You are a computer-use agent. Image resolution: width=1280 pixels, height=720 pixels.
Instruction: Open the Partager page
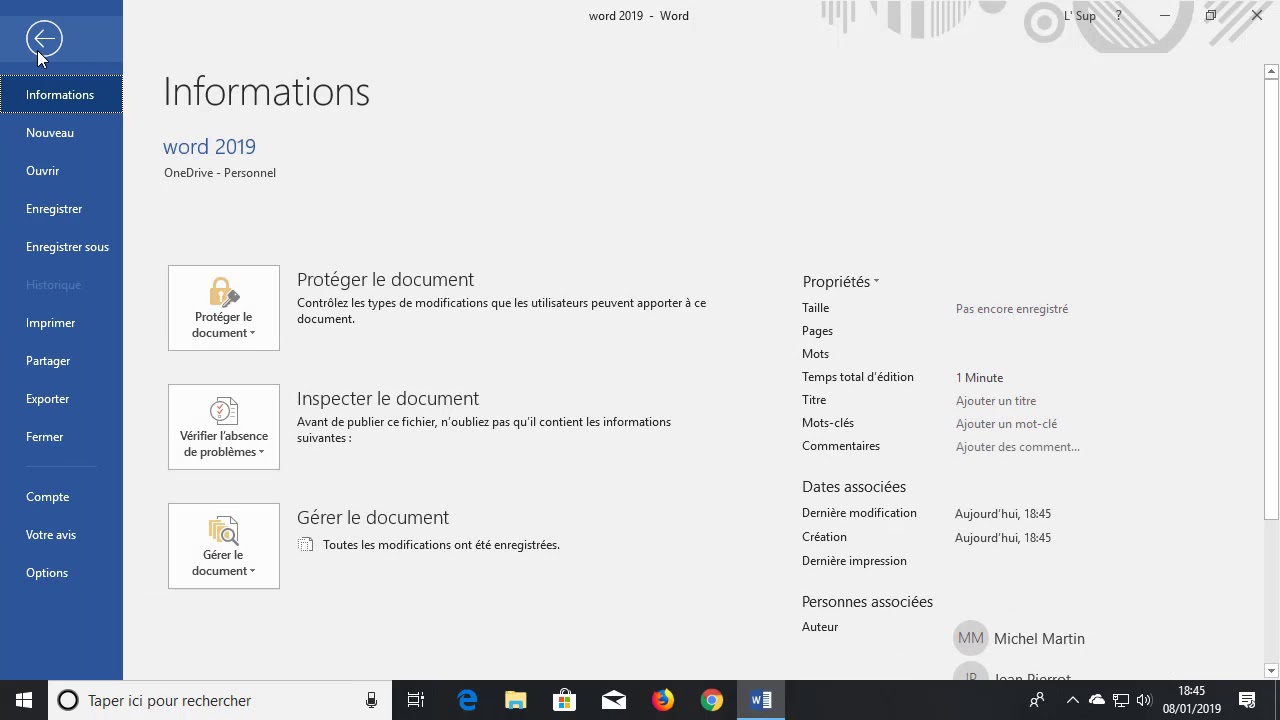click(x=61, y=361)
